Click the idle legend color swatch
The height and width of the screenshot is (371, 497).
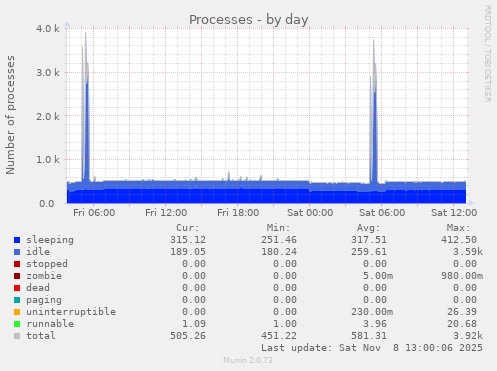point(17,252)
